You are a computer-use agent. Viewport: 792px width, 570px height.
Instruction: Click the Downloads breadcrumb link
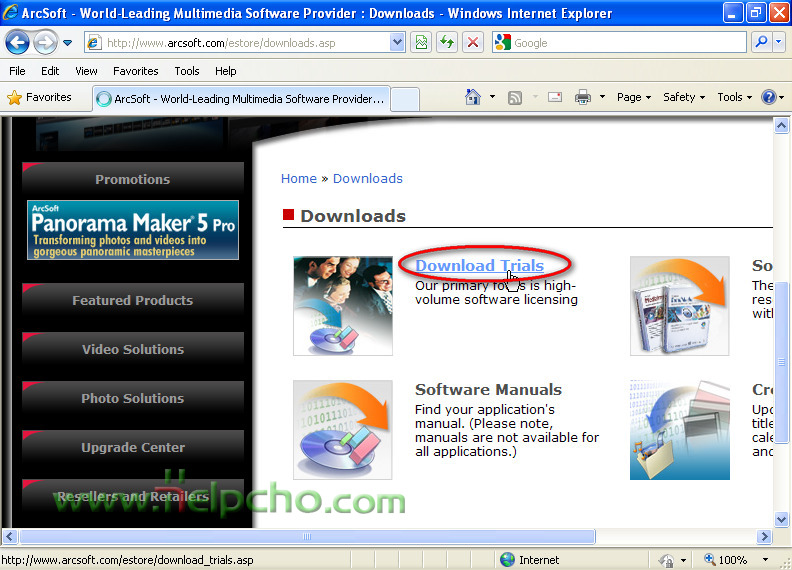368,178
